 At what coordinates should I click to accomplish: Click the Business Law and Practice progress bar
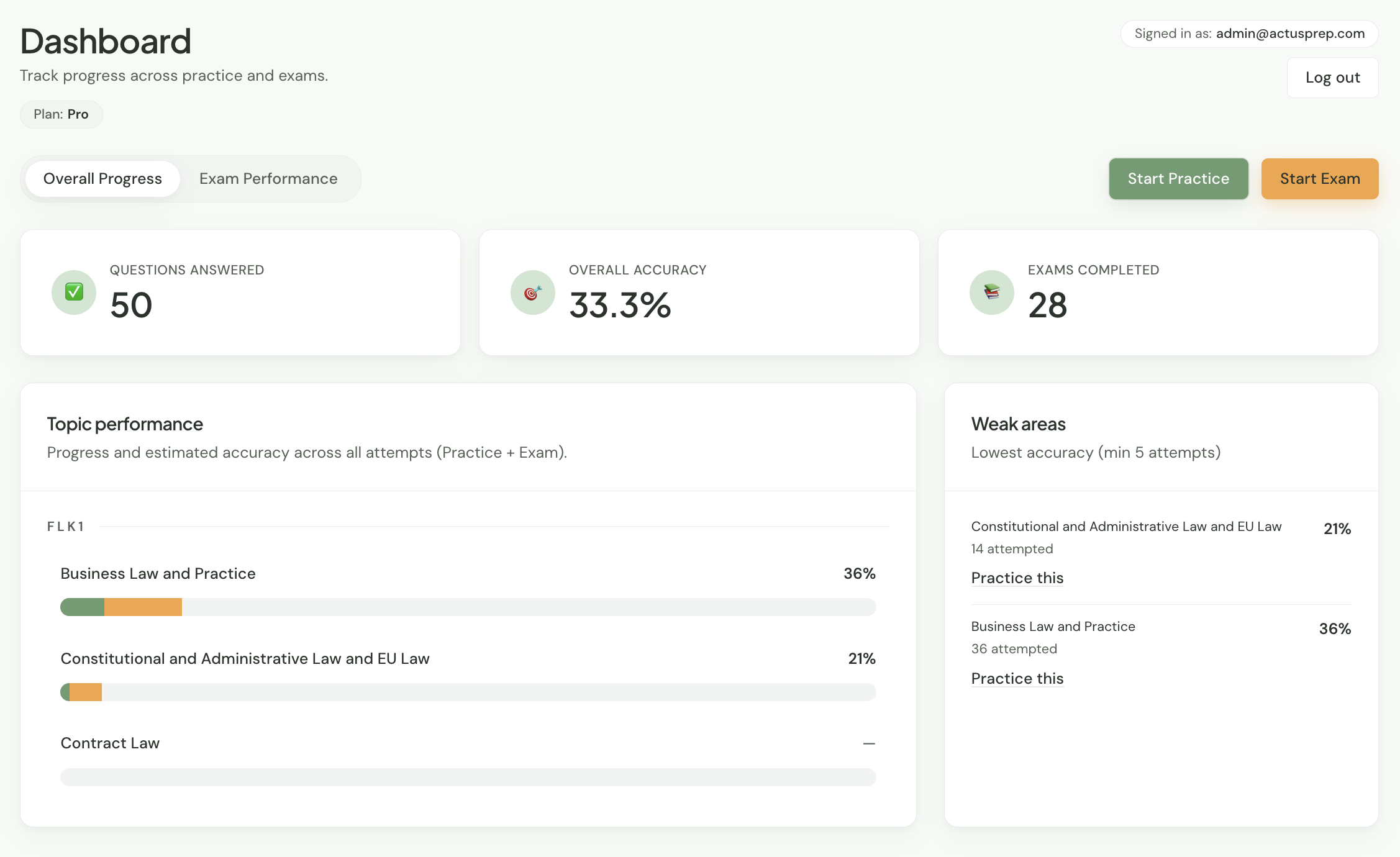click(x=468, y=607)
